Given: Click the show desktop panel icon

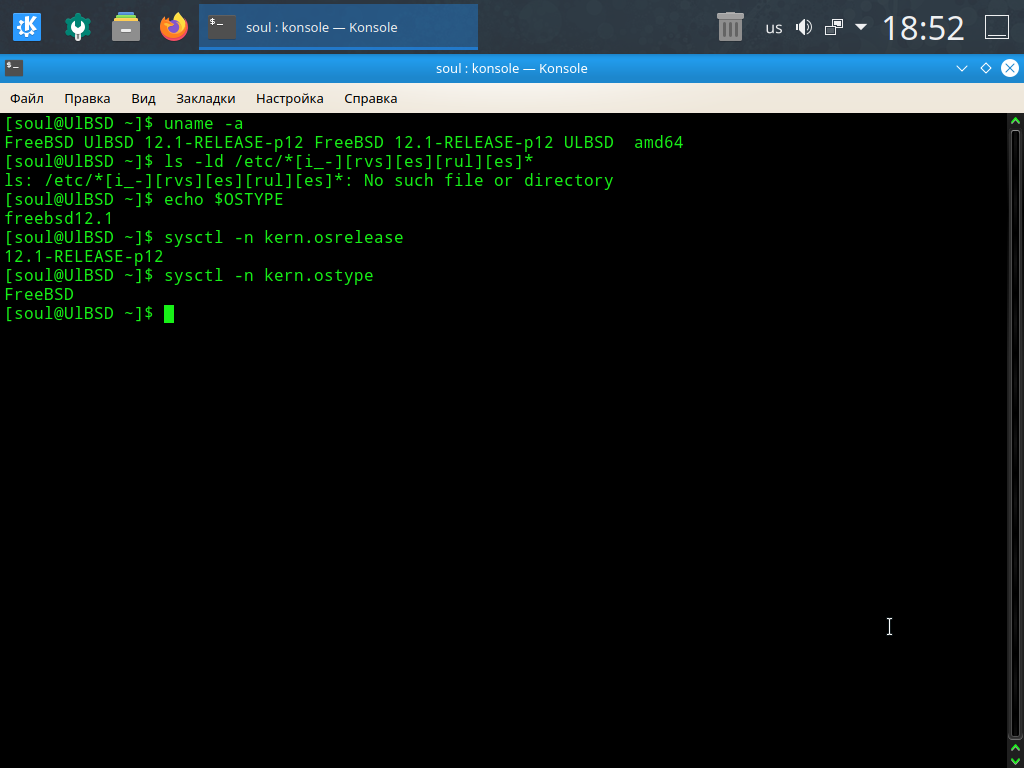Looking at the screenshot, I should (997, 27).
